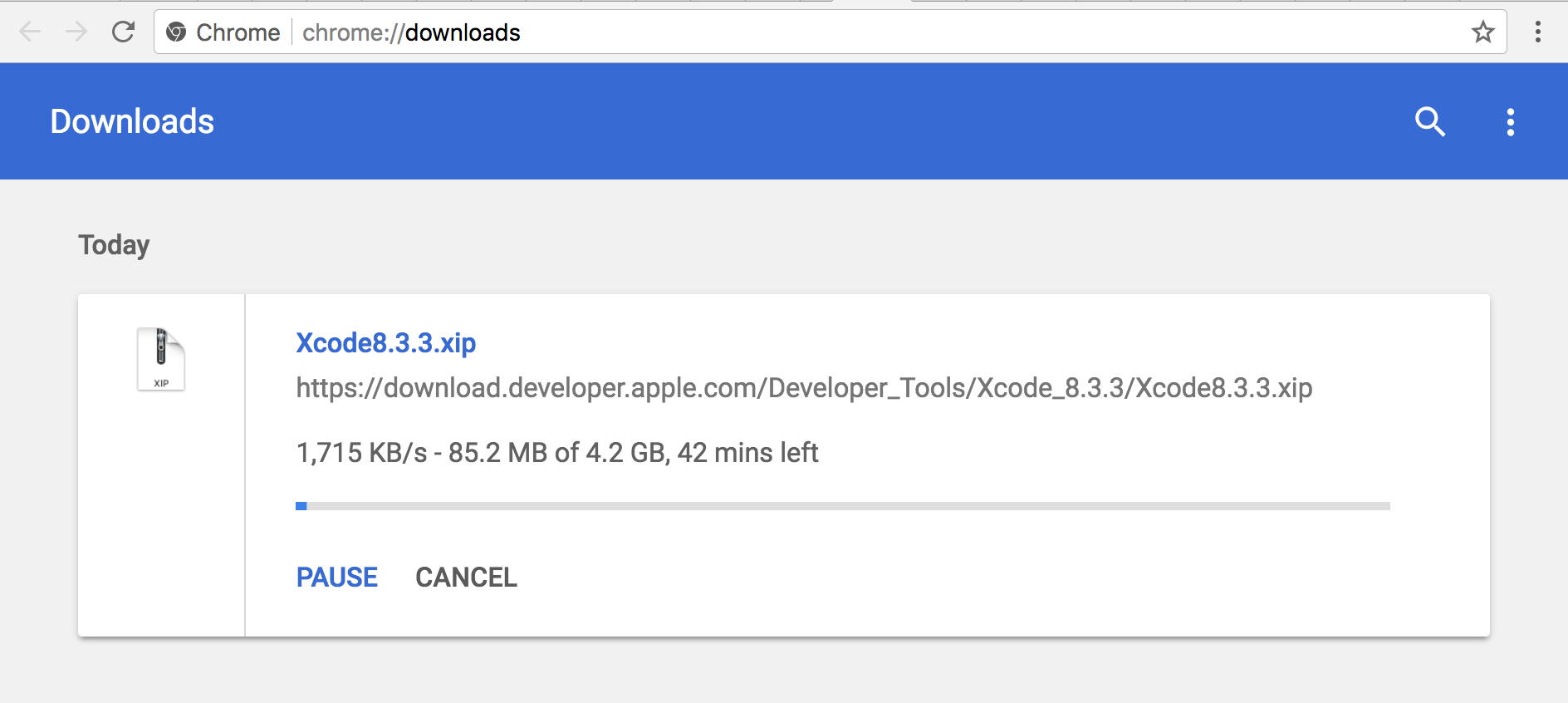Bookmark the page with the star icon
The height and width of the screenshot is (703, 1568).
pos(1482,32)
